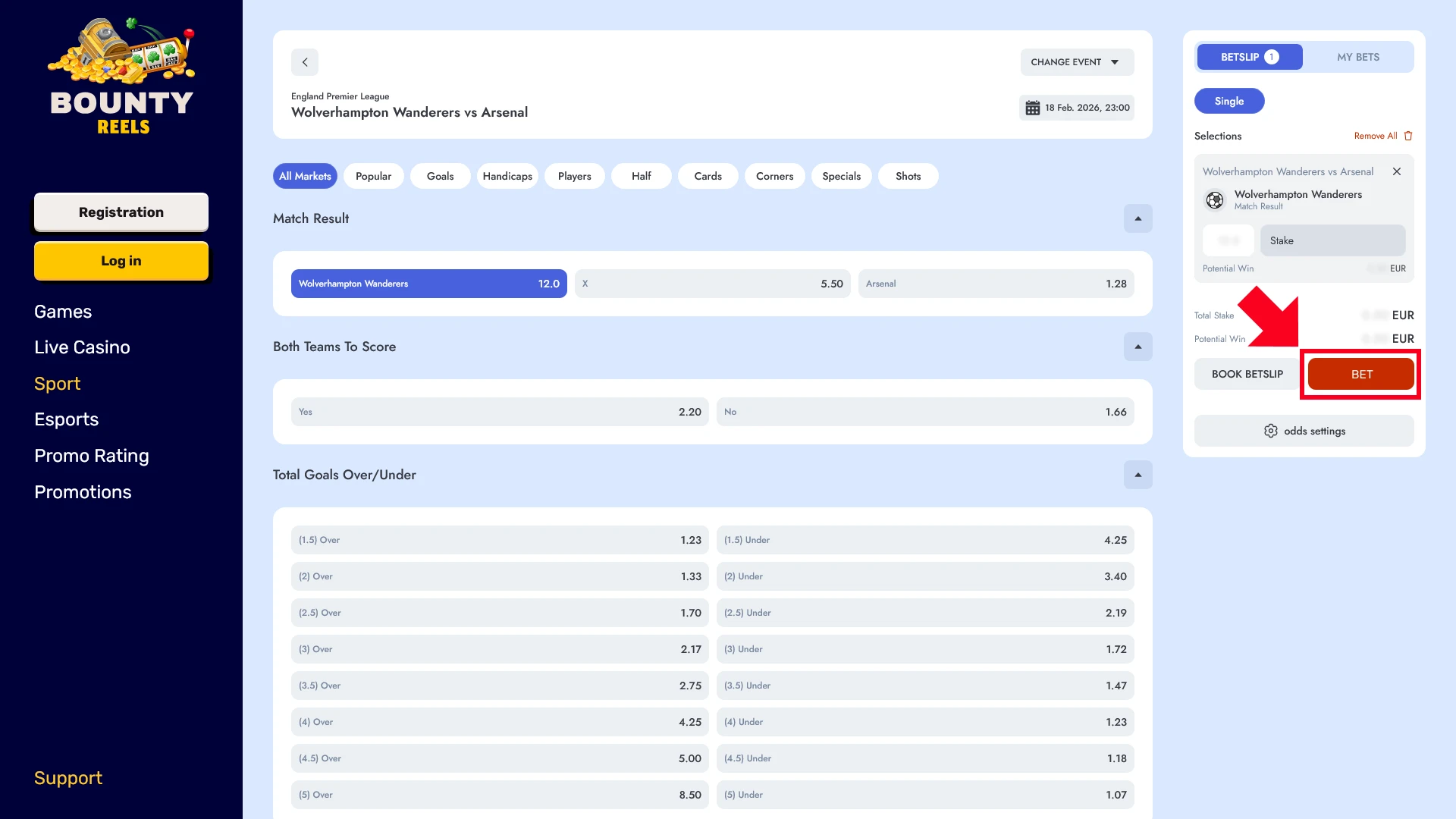Click the BET button
This screenshot has width=1456, height=819.
[1360, 374]
